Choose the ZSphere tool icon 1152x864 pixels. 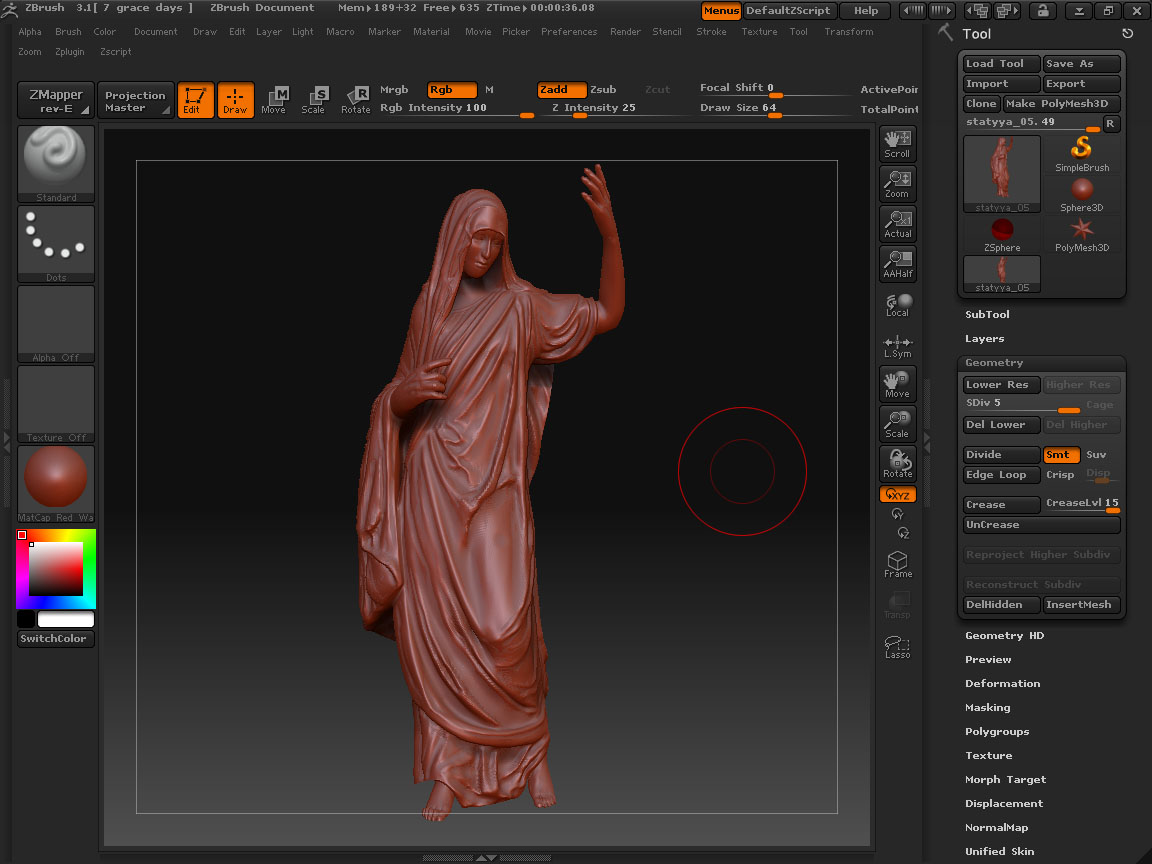click(x=1002, y=235)
